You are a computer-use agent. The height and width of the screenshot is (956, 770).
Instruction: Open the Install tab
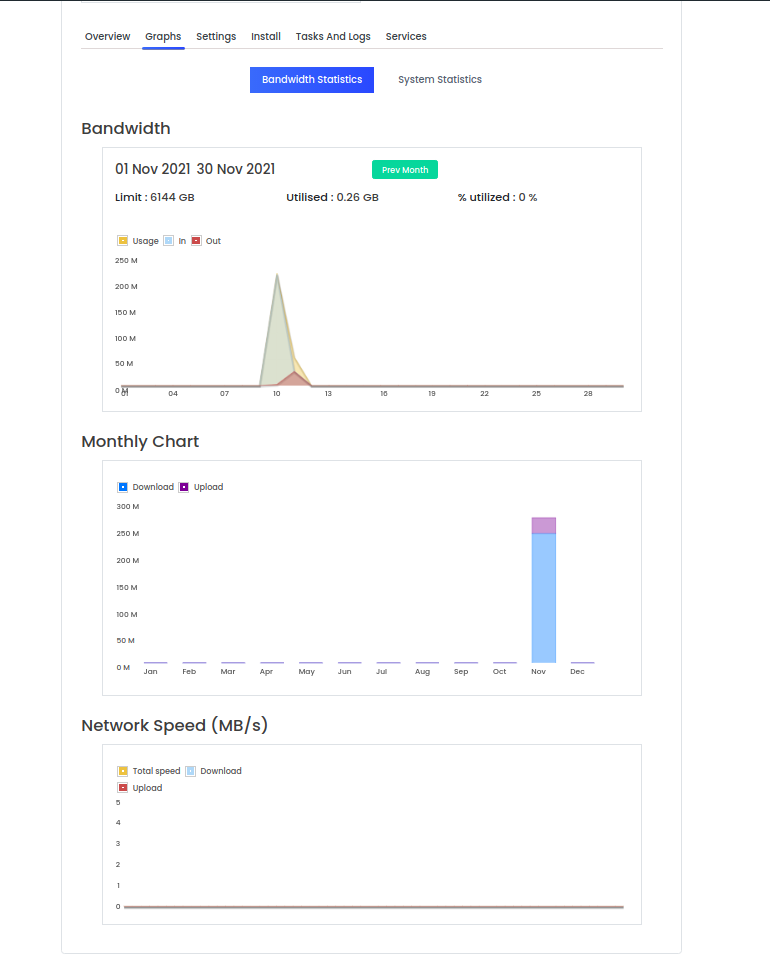(x=266, y=37)
